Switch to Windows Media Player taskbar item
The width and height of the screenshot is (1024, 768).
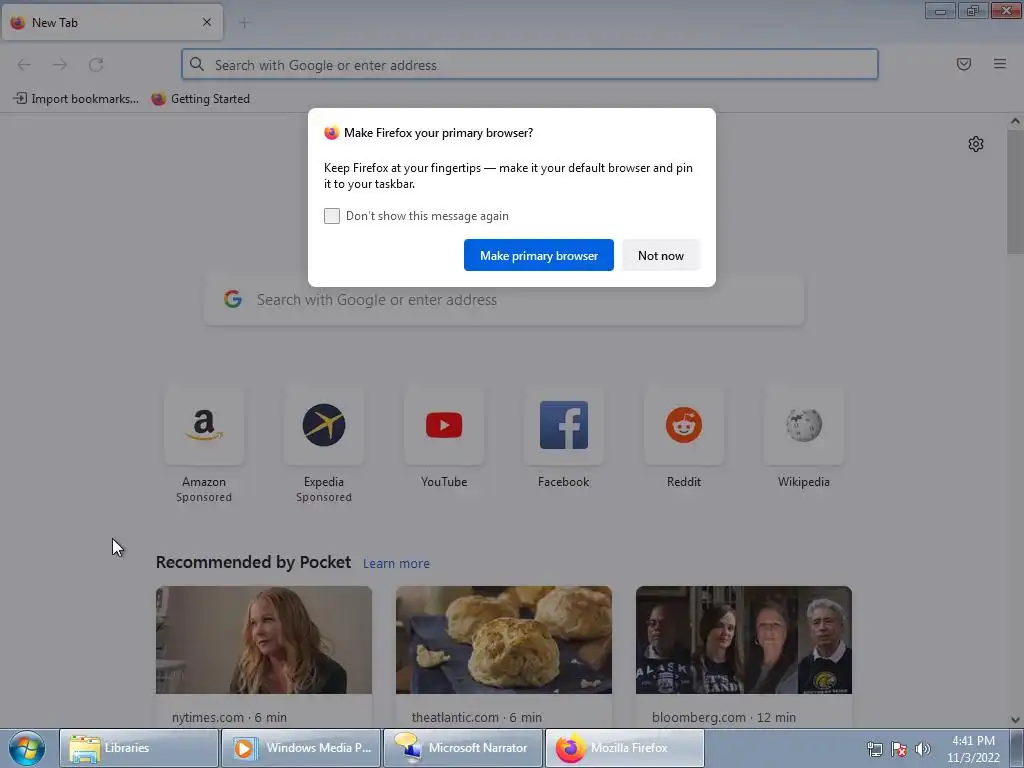[x=300, y=748]
